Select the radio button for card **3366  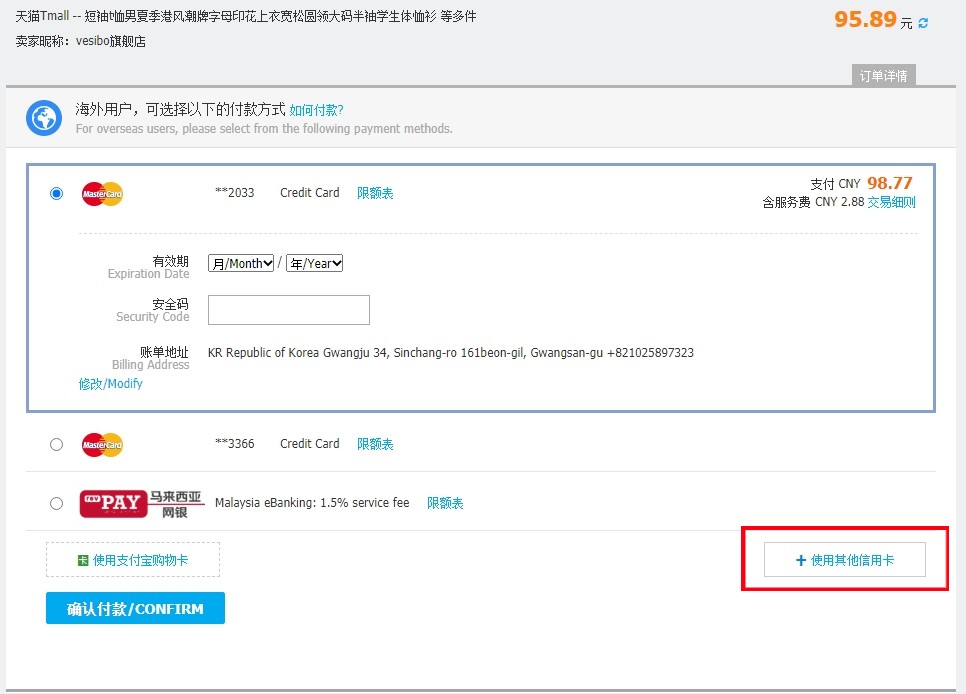pyautogui.click(x=56, y=444)
